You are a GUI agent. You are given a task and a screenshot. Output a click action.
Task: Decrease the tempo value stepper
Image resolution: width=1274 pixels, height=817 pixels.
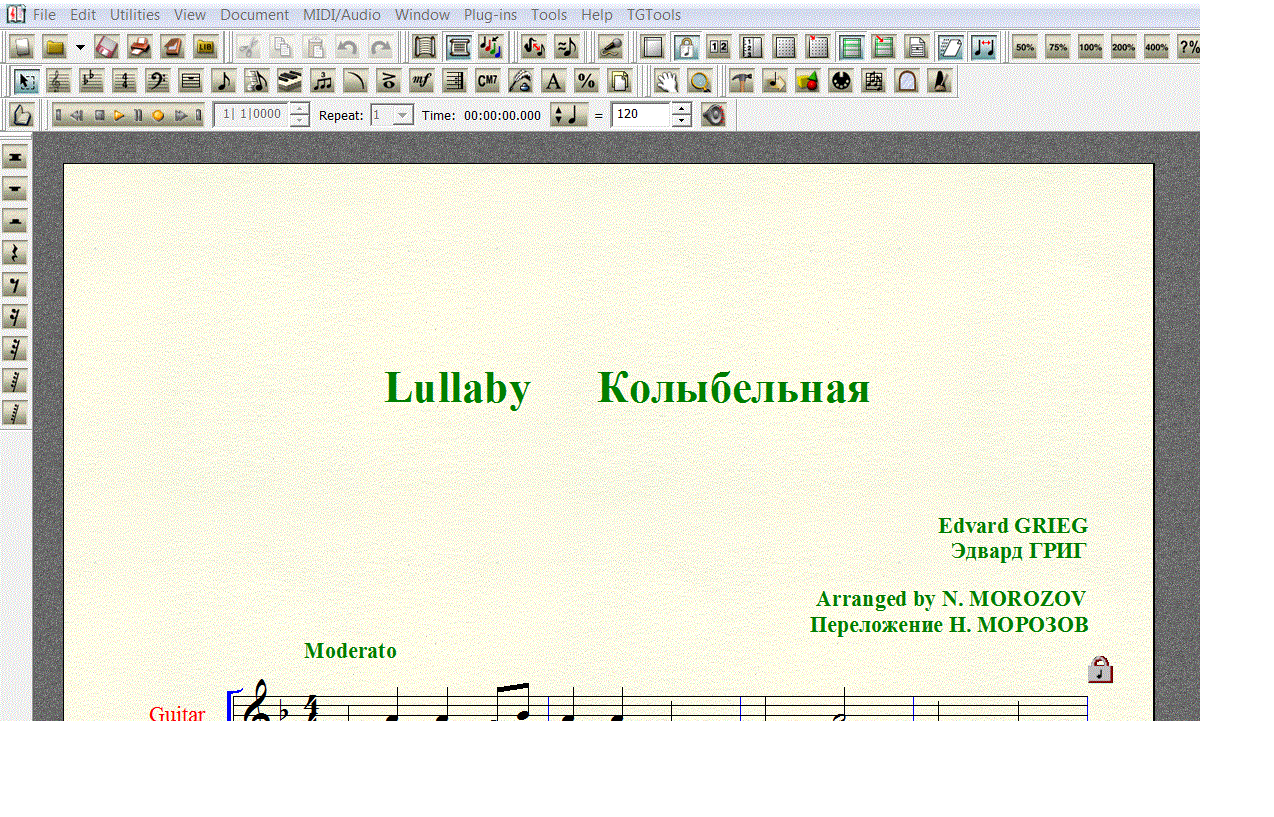(681, 121)
